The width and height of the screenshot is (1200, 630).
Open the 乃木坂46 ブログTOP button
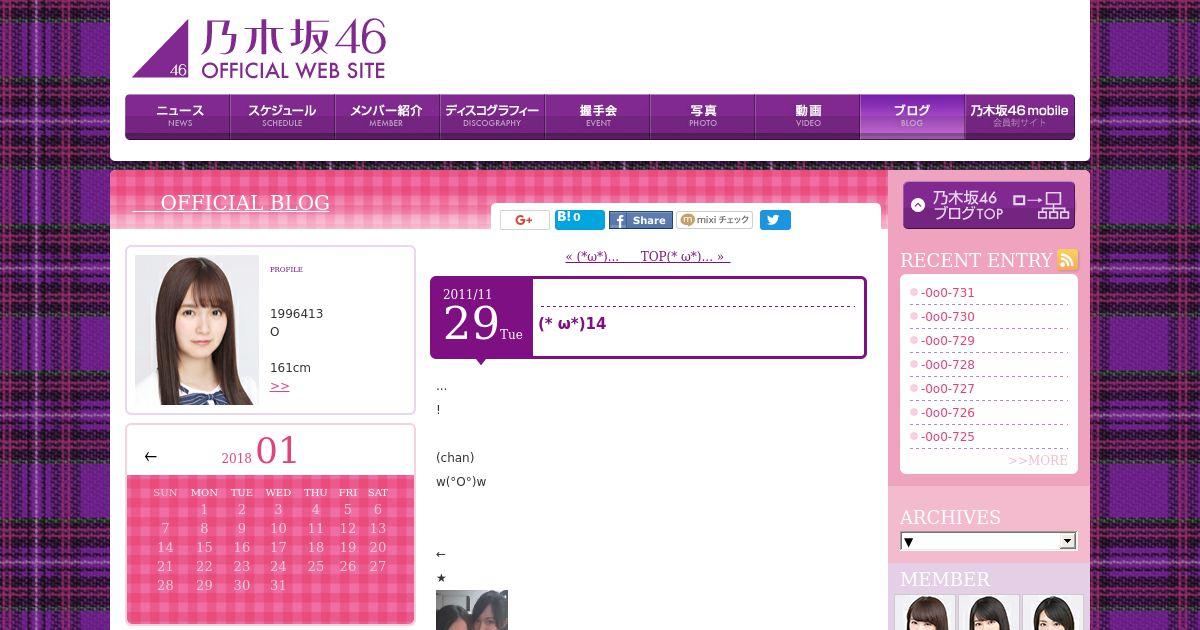coord(989,205)
